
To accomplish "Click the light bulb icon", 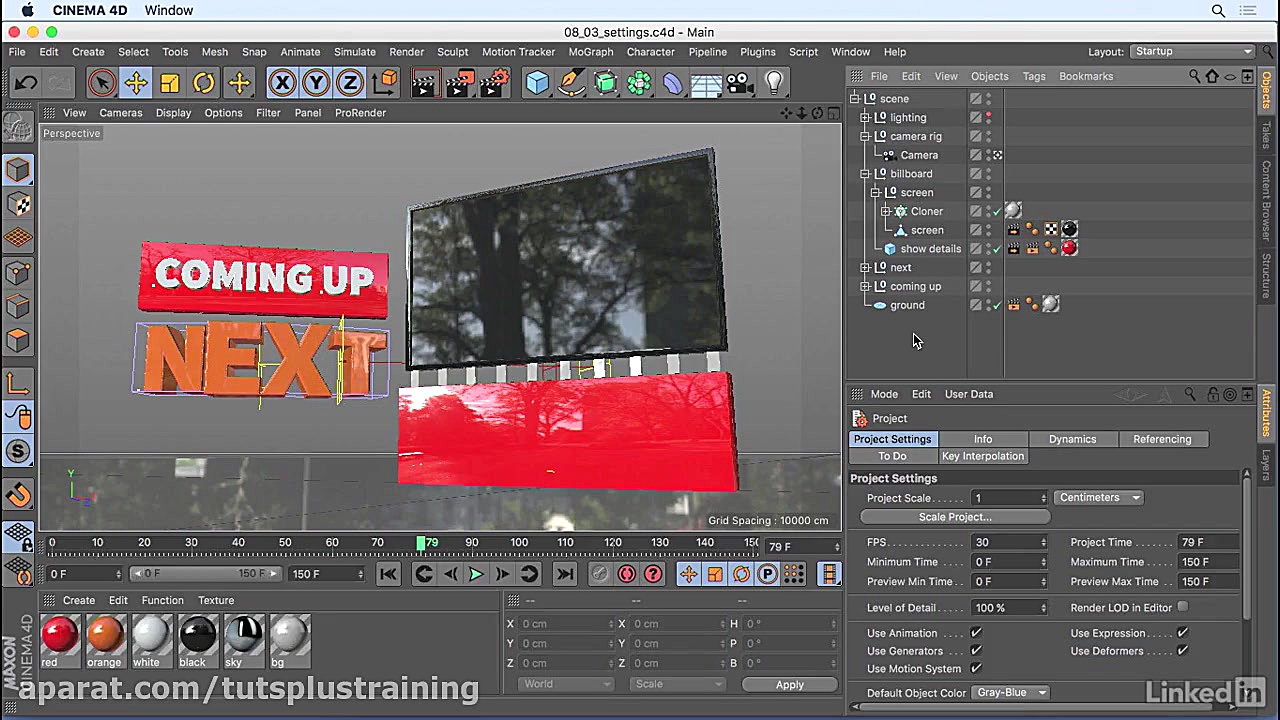I will [773, 83].
